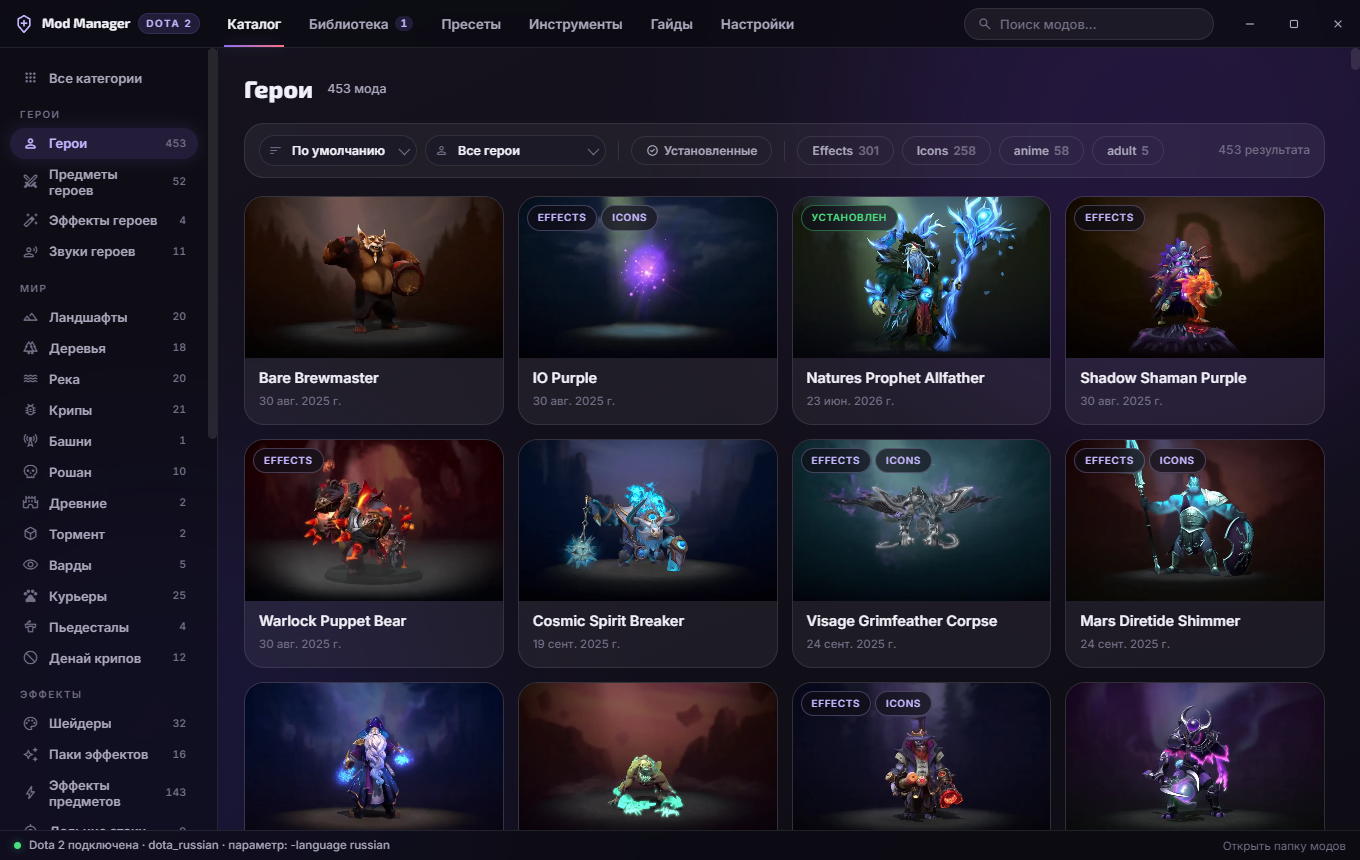Click the Библиотека count badge 1

point(404,24)
